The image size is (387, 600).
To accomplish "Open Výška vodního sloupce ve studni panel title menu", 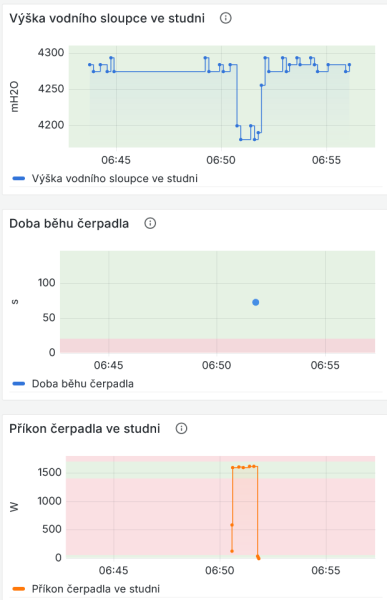I will coord(107,18).
